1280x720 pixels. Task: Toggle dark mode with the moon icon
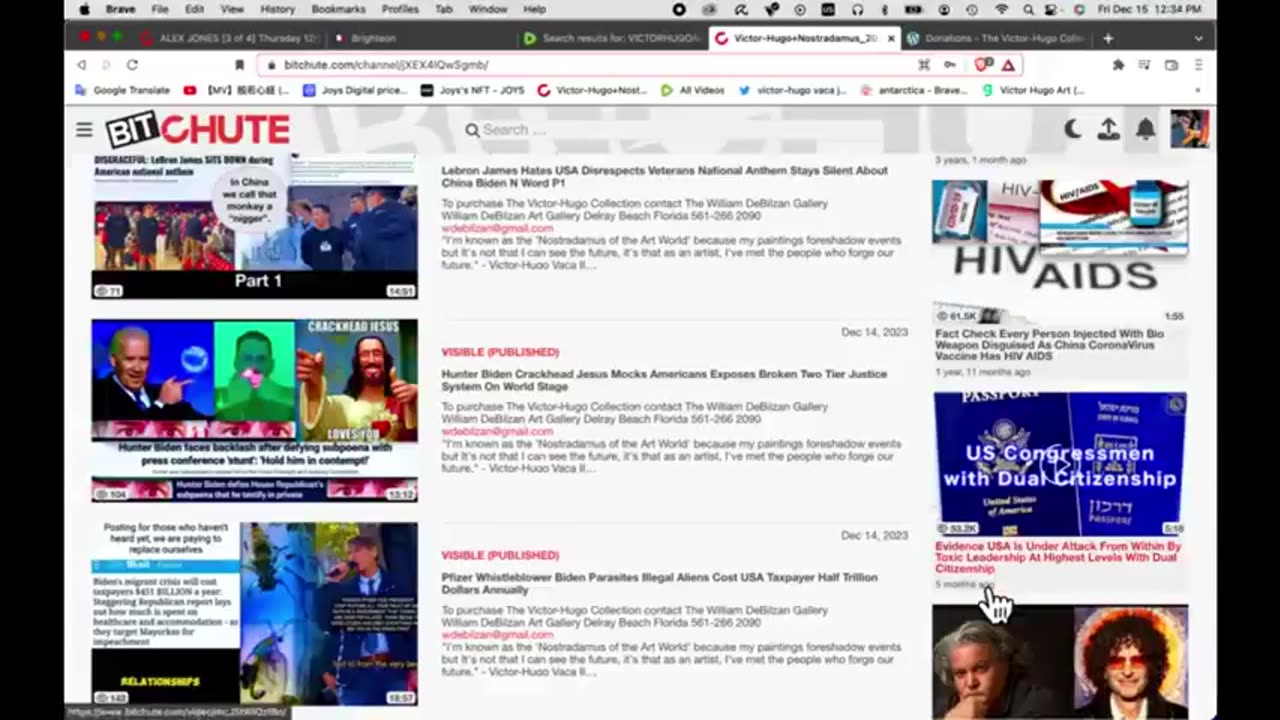tap(1072, 129)
